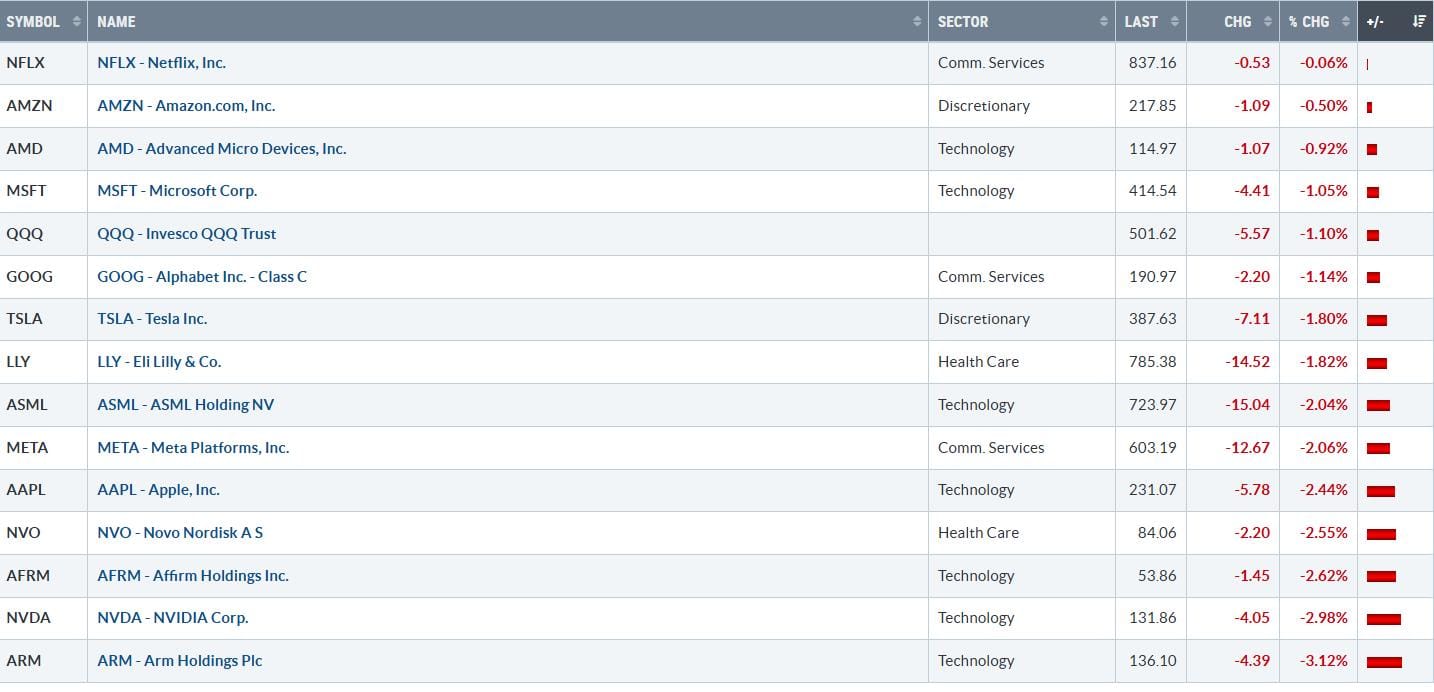Image resolution: width=1434 pixels, height=692 pixels.
Task: Open the QQQ - Invesco QQQ Trust link
Action: tap(186, 234)
